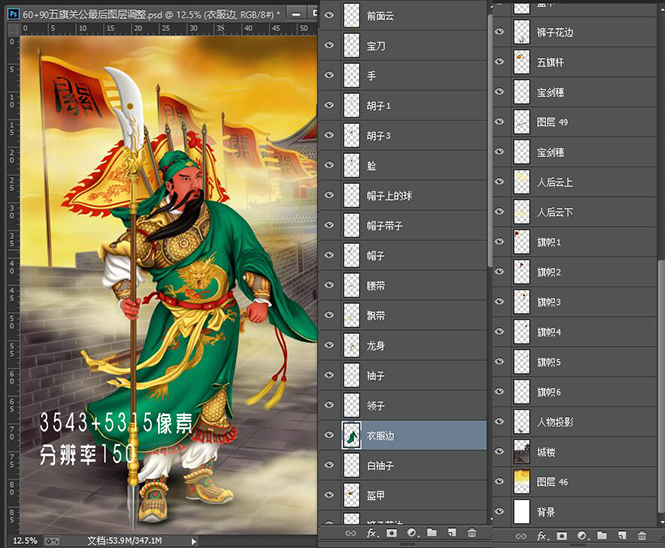Click 旗帜4 layer thumbnail
This screenshot has height=548, width=665.
522,332
